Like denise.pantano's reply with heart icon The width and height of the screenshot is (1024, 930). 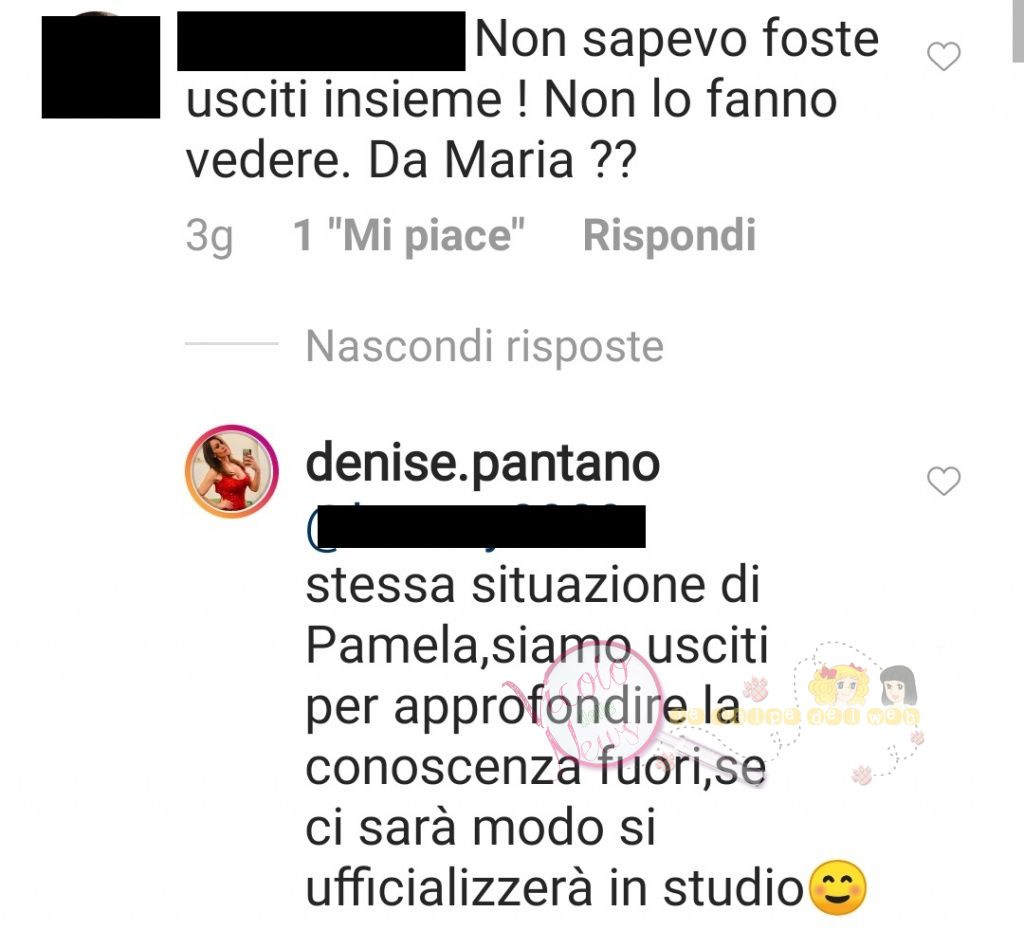pos(944,481)
